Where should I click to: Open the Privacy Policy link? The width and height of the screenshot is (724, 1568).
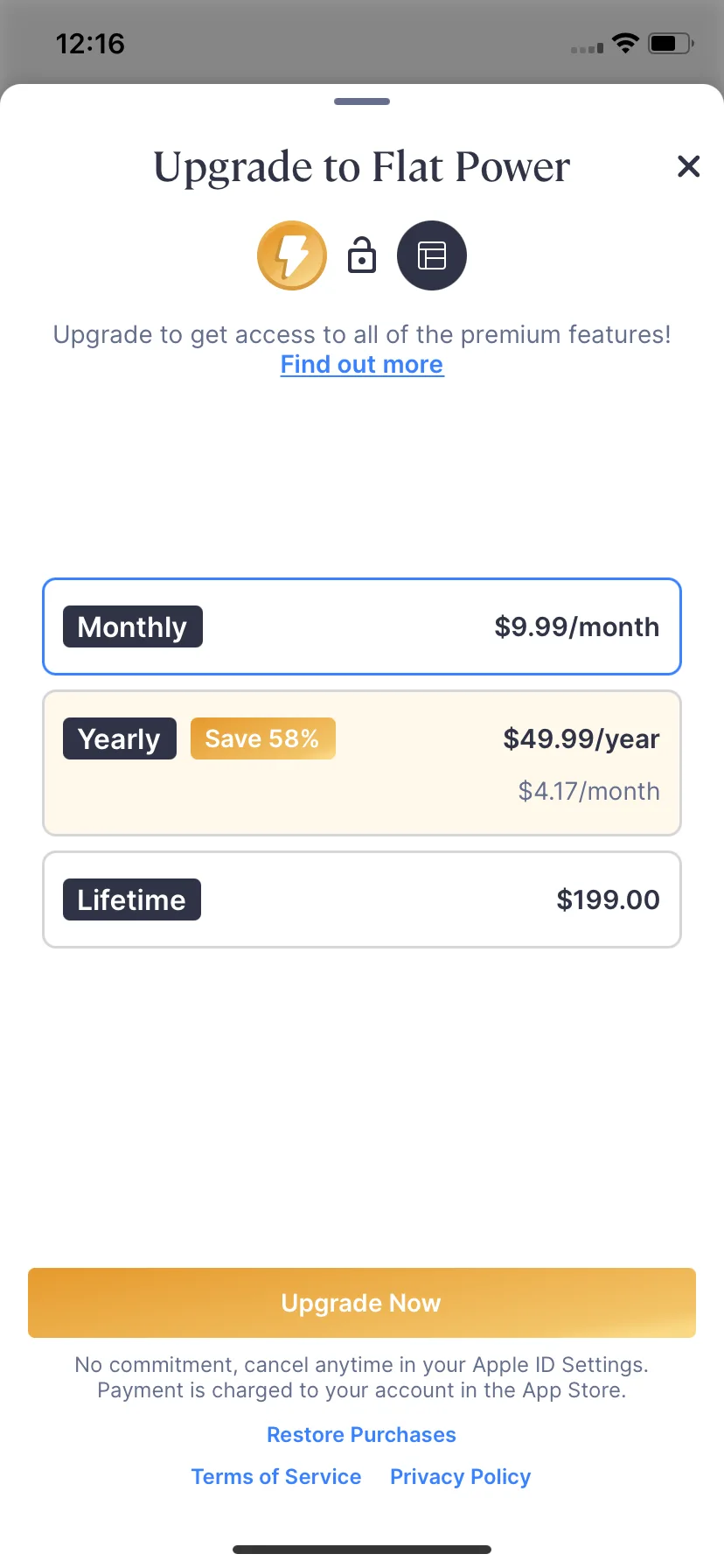point(460,1477)
